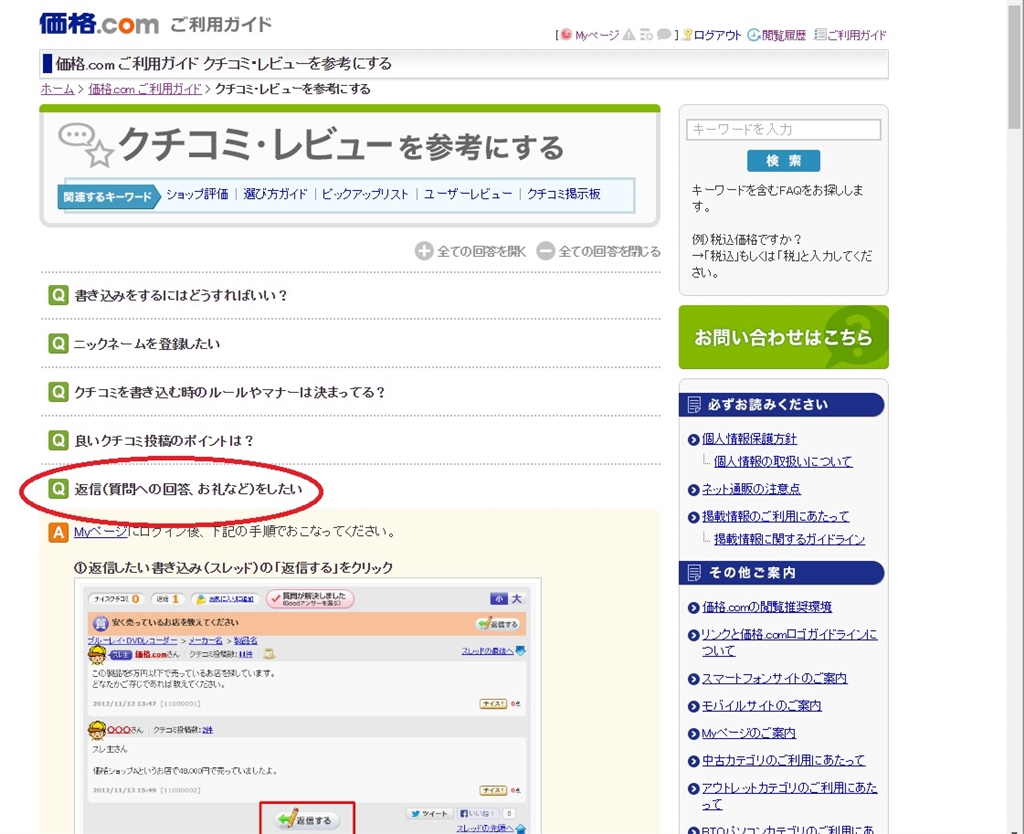Click the minus icon for 全ての回答を閉じる
1024x834 pixels.
[x=545, y=251]
